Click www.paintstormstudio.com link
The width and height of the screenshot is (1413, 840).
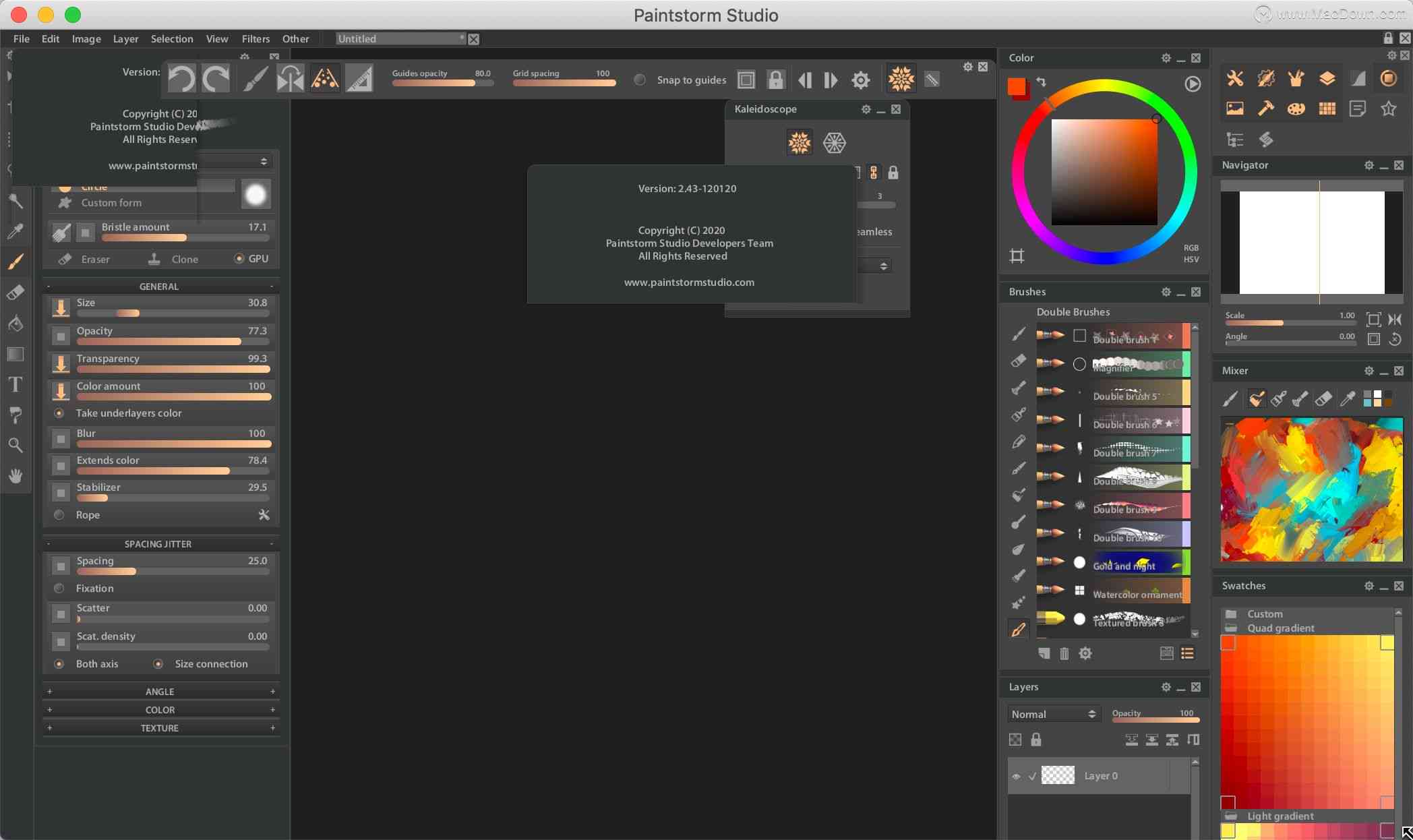[688, 282]
